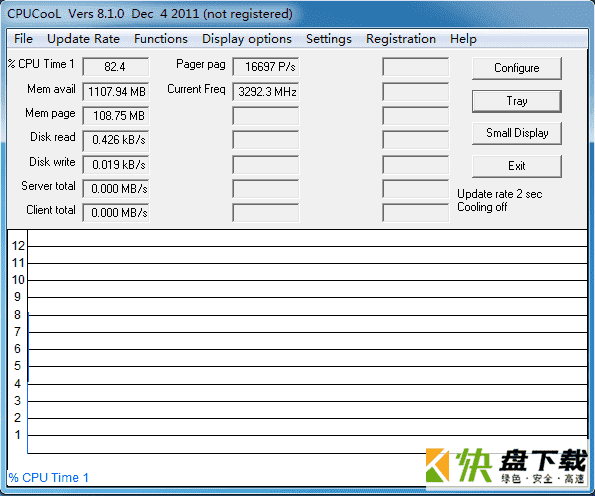Click the 'Cooling off' status text
595x496 pixels.
(482, 207)
